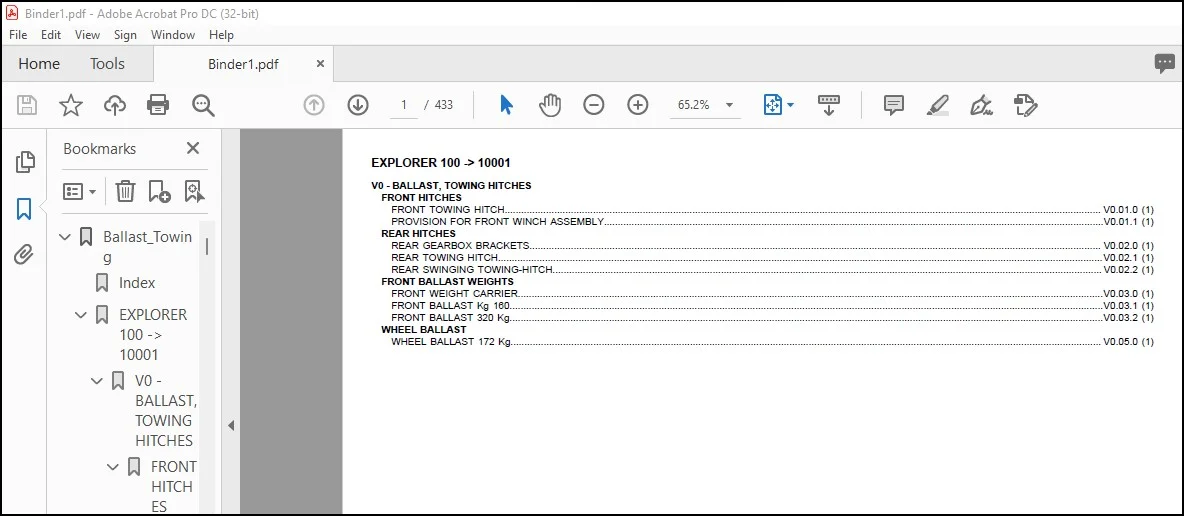Choose the Selection arrow tool
Screen dimensions: 1184x516
(x=506, y=105)
